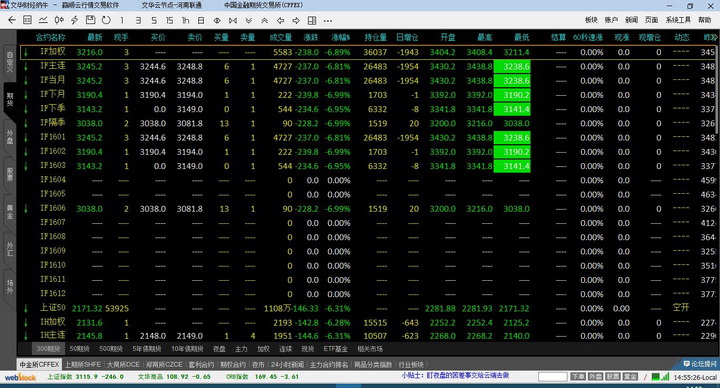Image resolution: width=720 pixels, height=388 pixels.
Task: Select the 上证50 index row
Action: [367, 309]
